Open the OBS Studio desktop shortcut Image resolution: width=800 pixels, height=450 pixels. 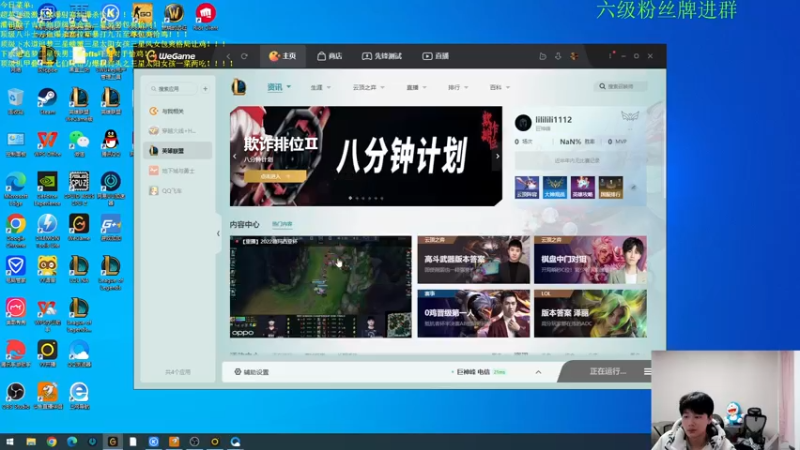(16, 396)
